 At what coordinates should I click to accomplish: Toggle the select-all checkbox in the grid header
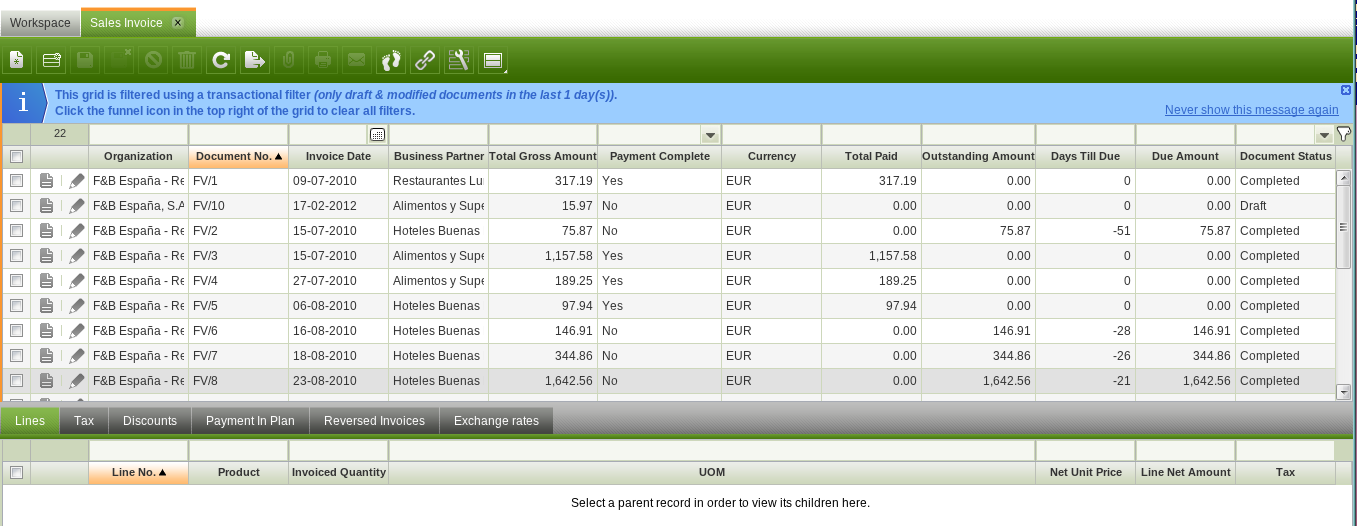tap(16, 156)
